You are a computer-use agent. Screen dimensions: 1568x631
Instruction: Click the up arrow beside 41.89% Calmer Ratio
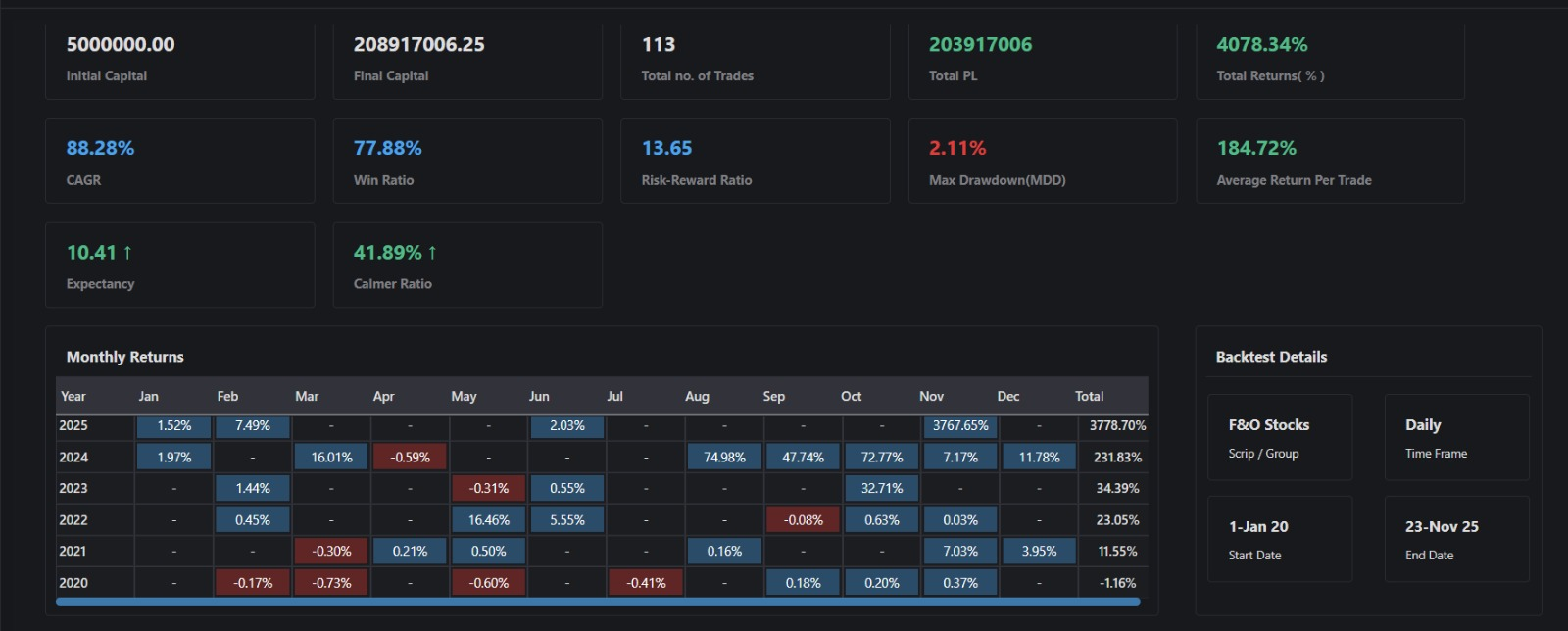(432, 253)
